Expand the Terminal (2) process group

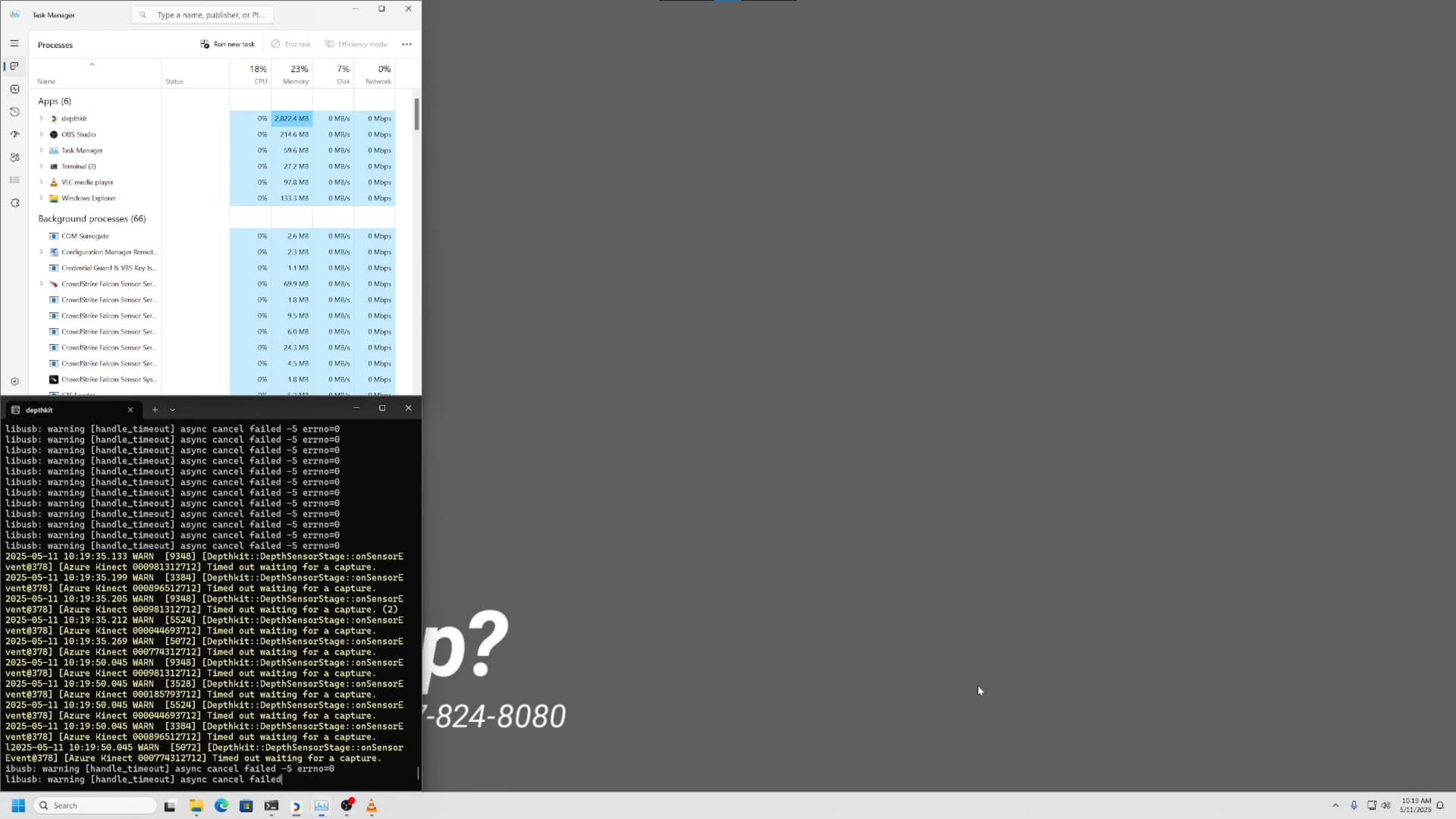(41, 166)
